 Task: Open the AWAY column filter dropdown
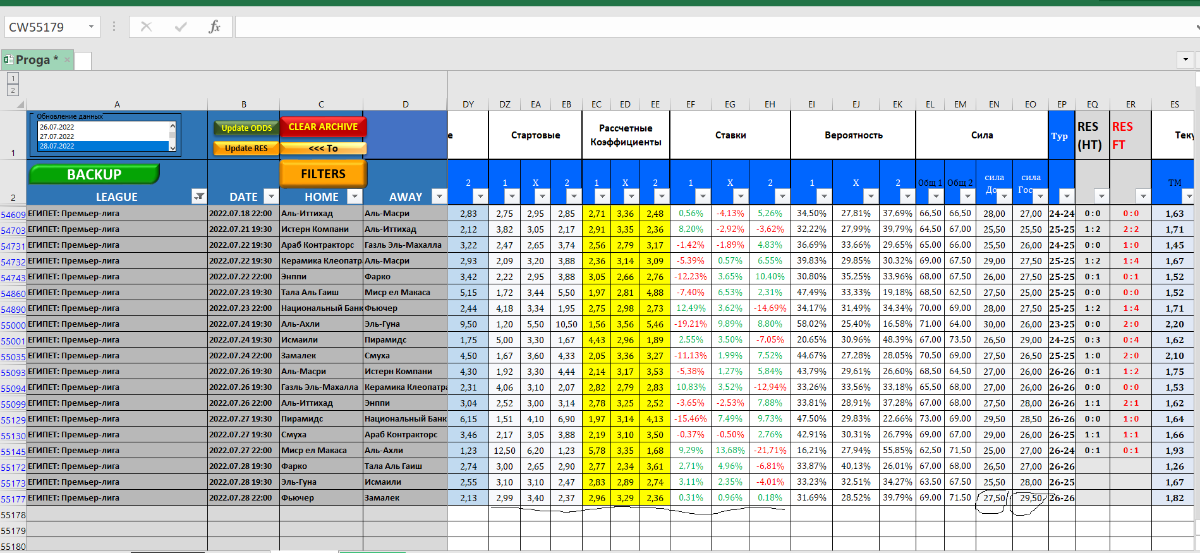(437, 196)
